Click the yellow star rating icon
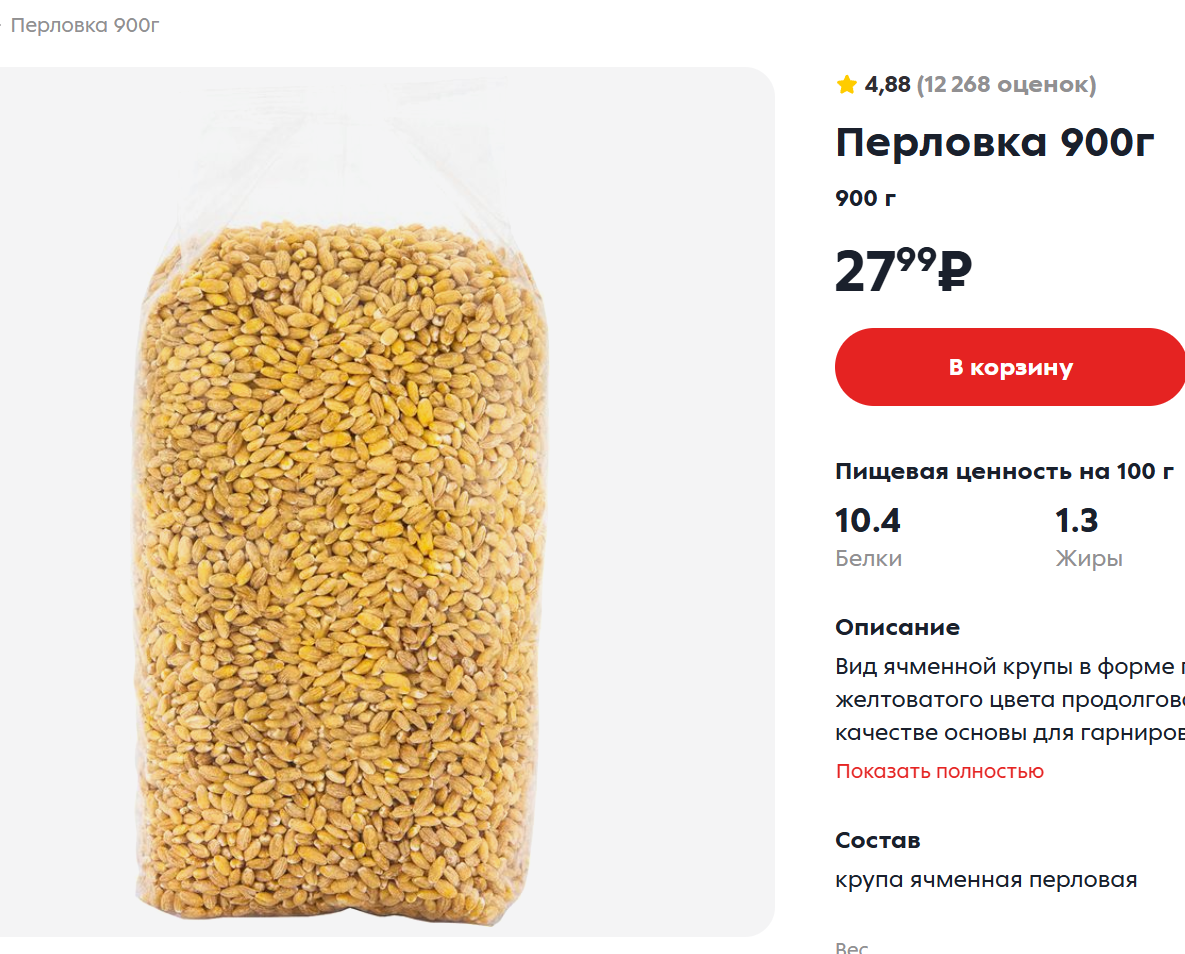Viewport: 1185px width, 954px height. pyautogui.click(x=847, y=85)
